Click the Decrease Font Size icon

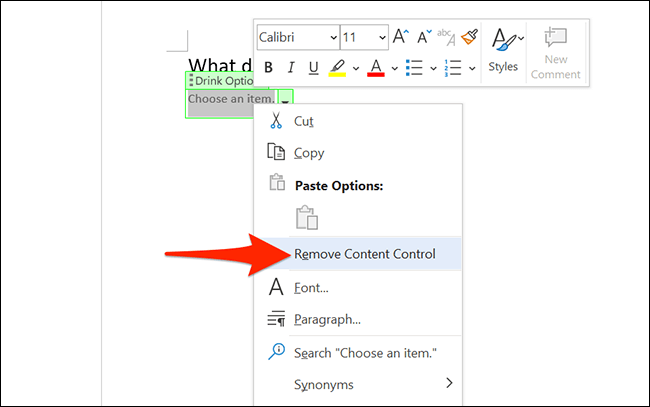(x=422, y=37)
